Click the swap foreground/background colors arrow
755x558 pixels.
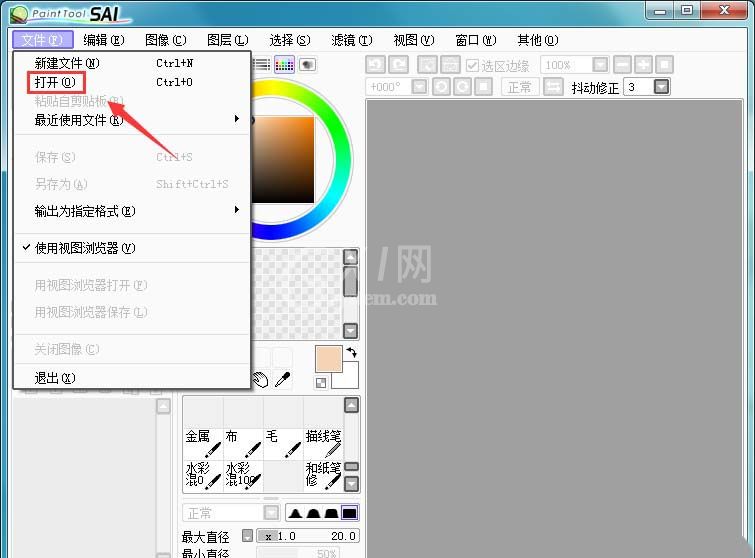point(351,352)
